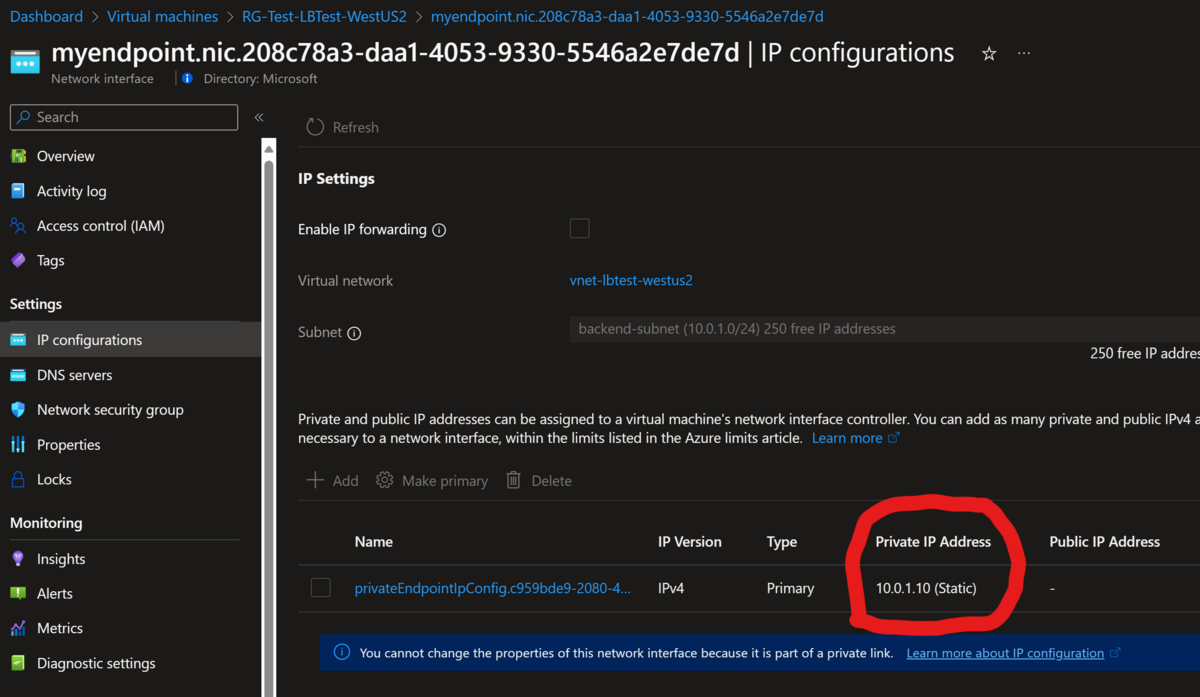Viewport: 1200px width, 697px height.
Task: Open the Diagnostic settings menu item
Action: coord(96,663)
